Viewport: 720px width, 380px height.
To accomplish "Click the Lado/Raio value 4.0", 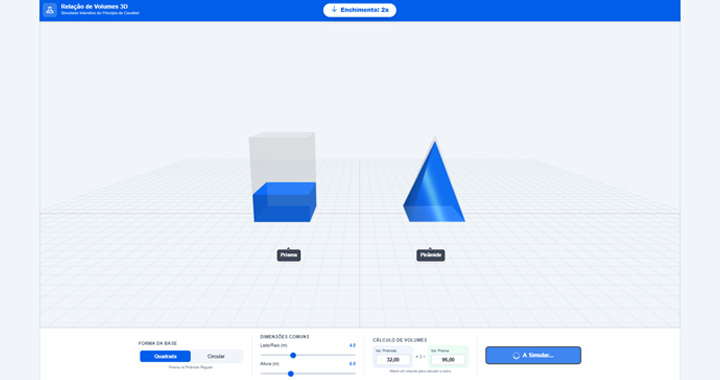I will [353, 345].
